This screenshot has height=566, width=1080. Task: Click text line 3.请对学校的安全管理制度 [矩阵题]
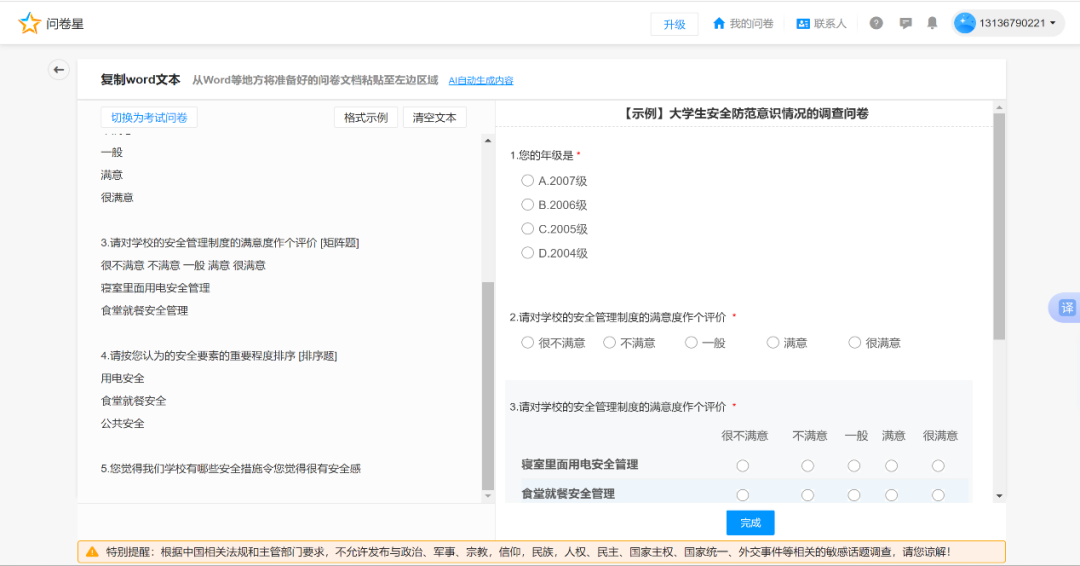pyautogui.click(x=230, y=242)
